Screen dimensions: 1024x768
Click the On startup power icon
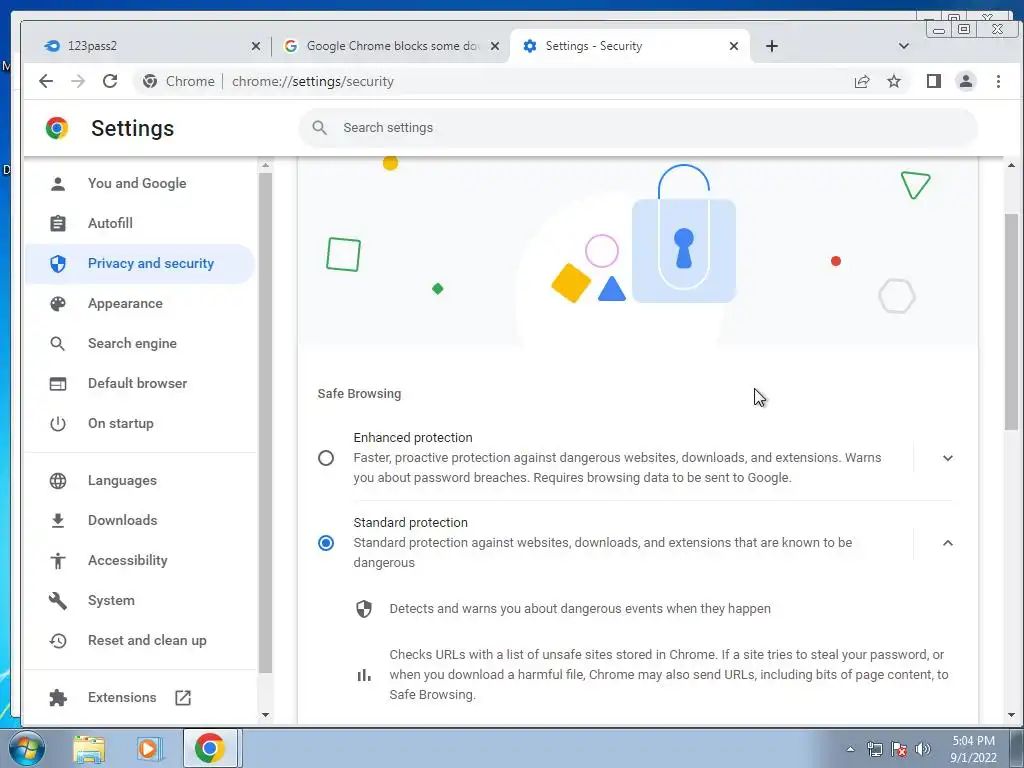point(58,424)
